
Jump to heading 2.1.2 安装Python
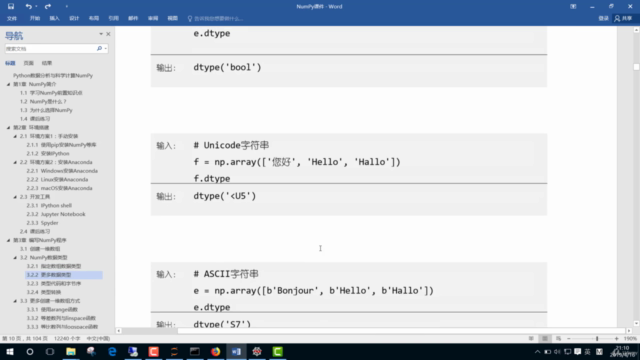click(x=48, y=153)
